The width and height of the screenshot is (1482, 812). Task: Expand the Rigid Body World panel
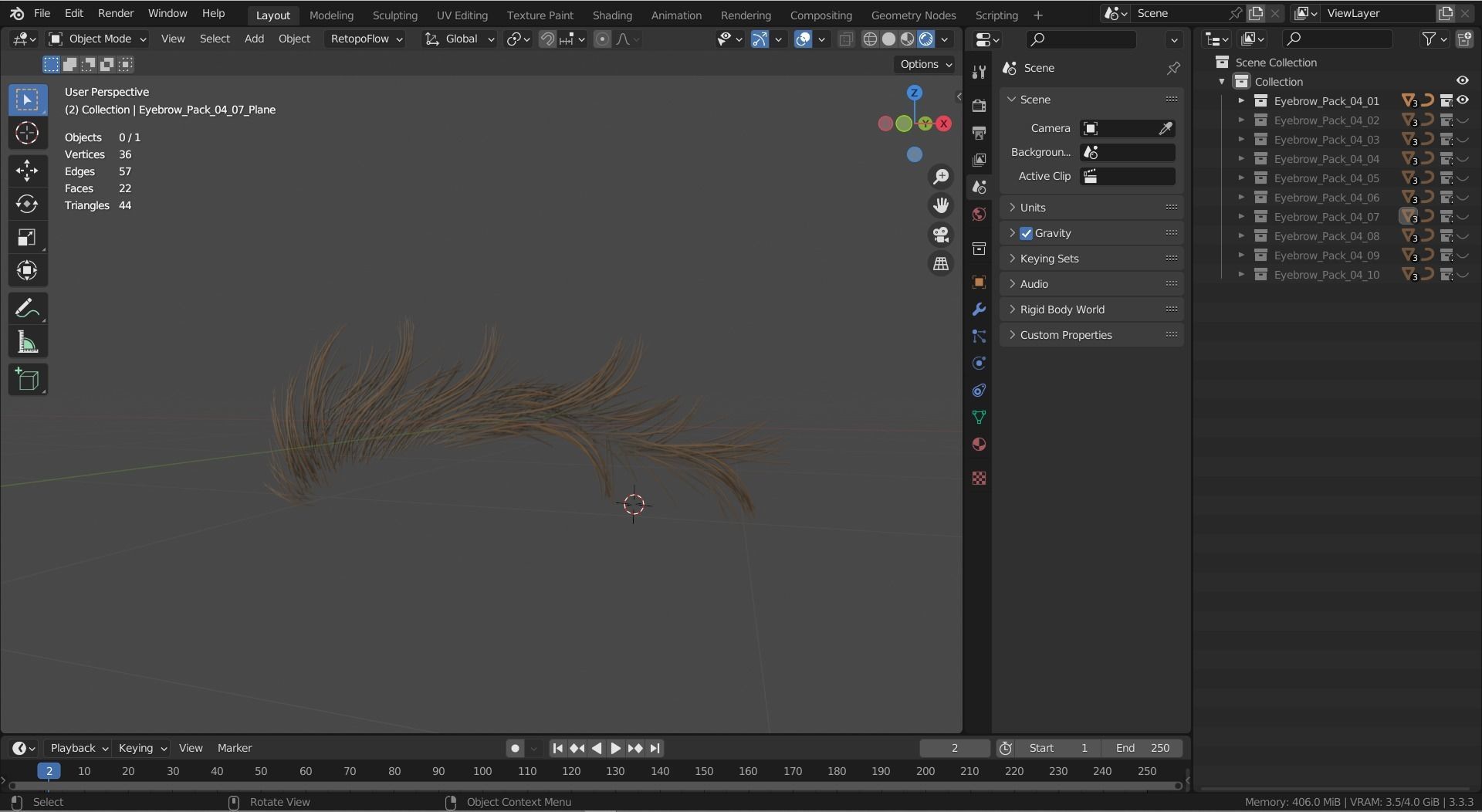click(1091, 310)
